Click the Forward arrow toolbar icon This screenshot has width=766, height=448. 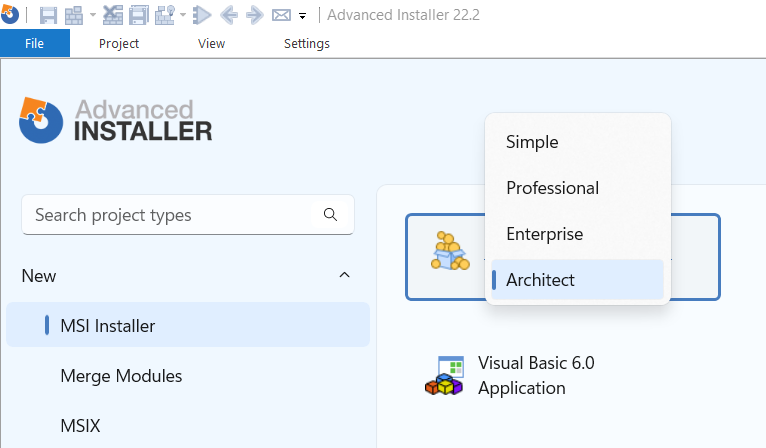click(x=255, y=15)
